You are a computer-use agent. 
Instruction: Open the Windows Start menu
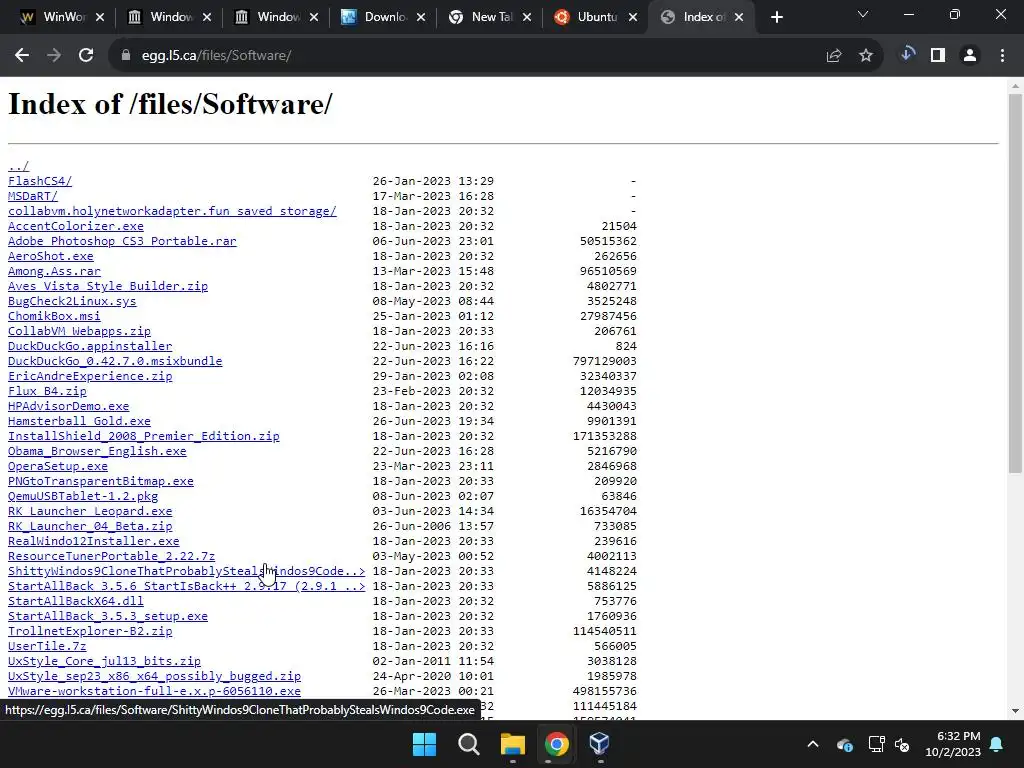(x=424, y=744)
